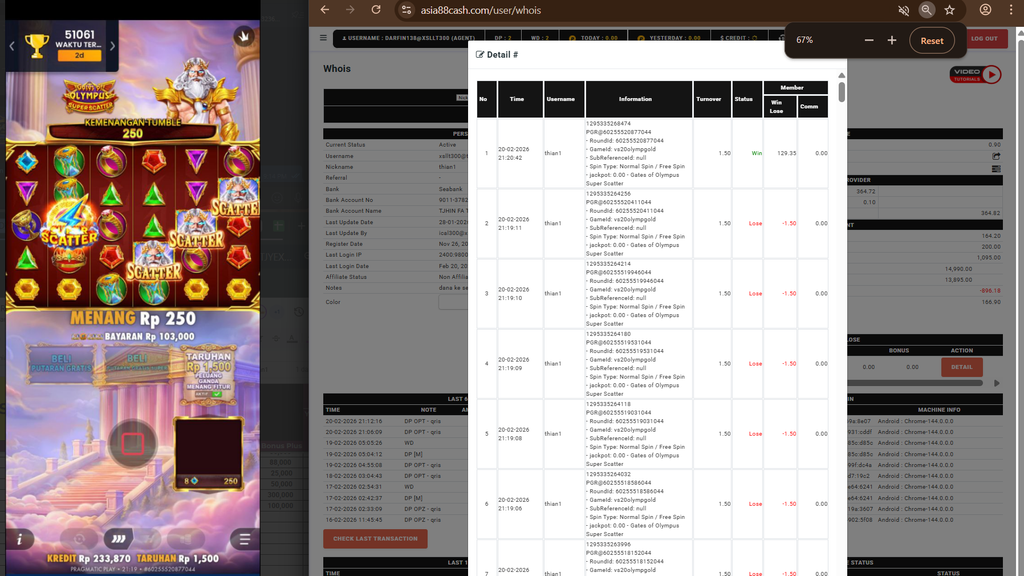Screen dimensions: 1024x576
Task: Open the Chrome three-dot menu
Action: click(x=1011, y=10)
